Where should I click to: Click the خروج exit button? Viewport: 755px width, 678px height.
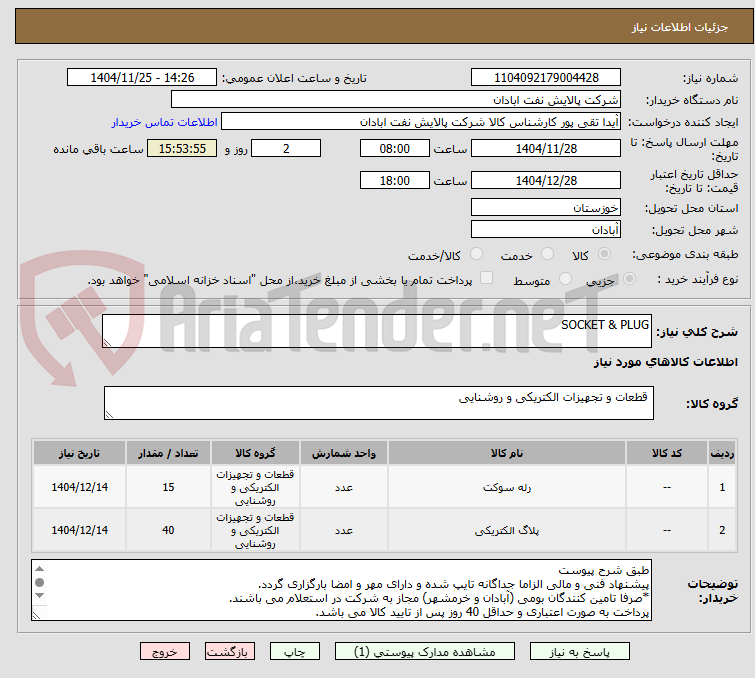pyautogui.click(x=165, y=652)
